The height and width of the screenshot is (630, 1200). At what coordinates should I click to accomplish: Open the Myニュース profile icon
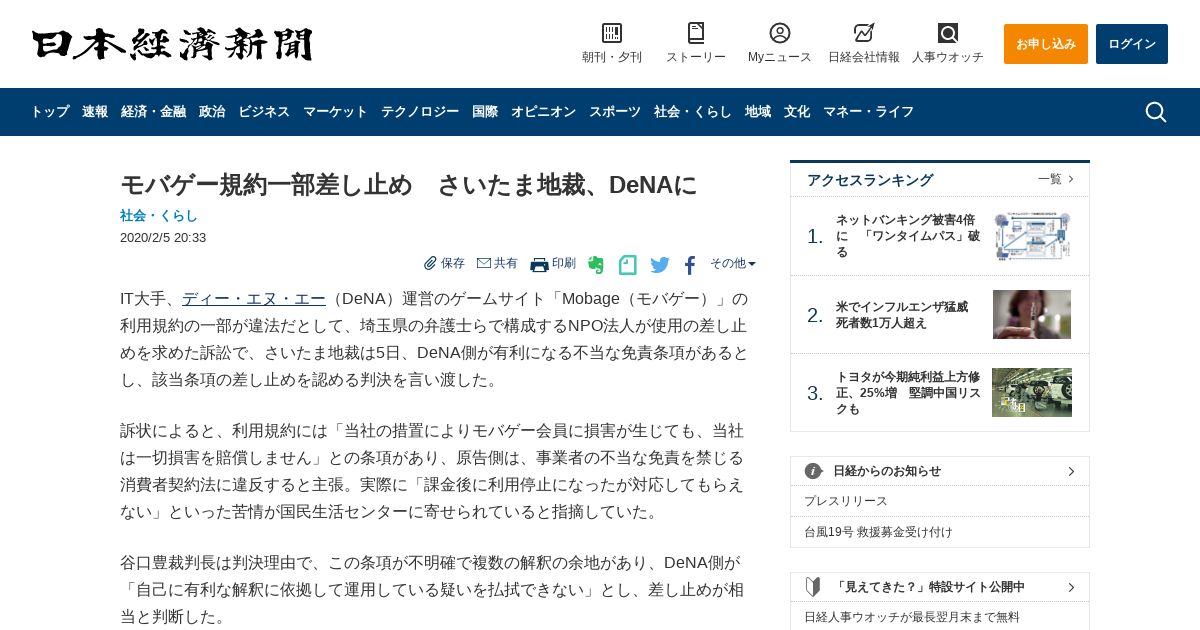[x=780, y=33]
